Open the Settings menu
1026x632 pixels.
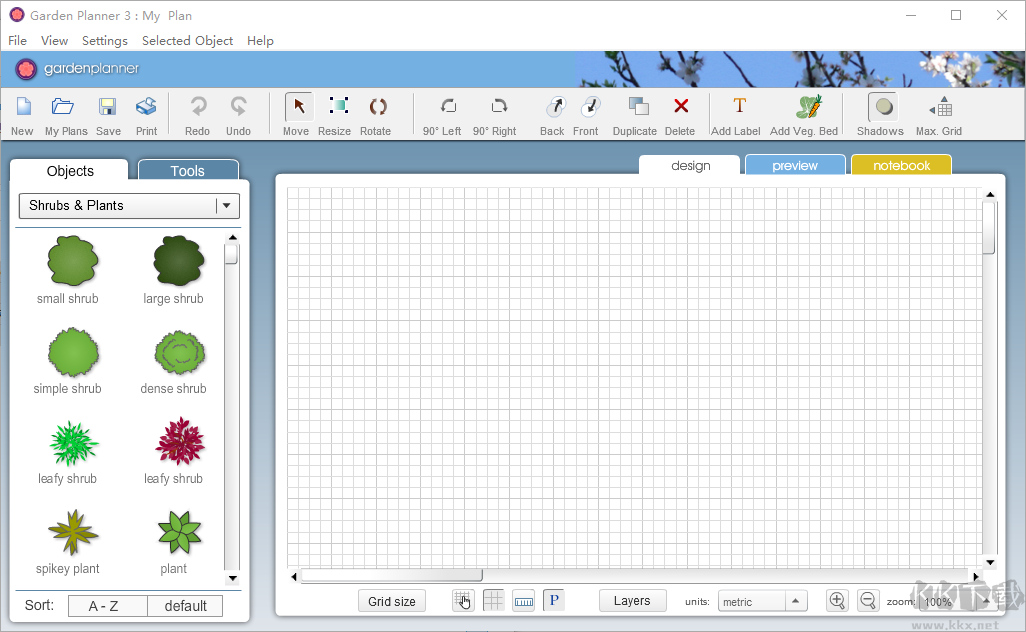click(104, 41)
